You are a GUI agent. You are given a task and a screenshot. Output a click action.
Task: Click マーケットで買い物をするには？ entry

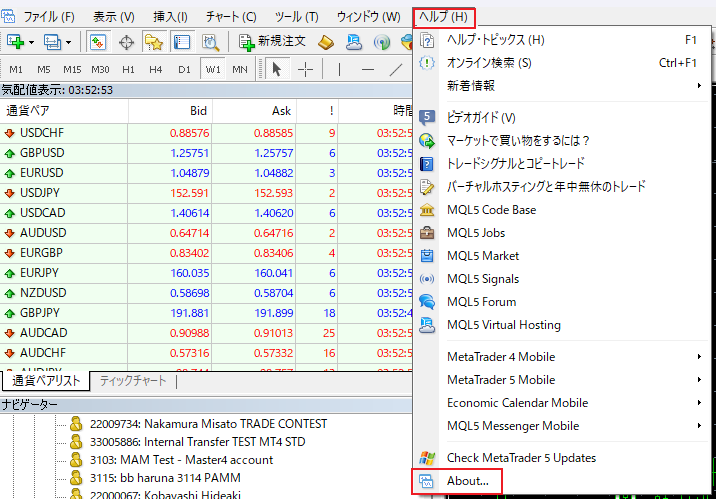tap(562, 140)
